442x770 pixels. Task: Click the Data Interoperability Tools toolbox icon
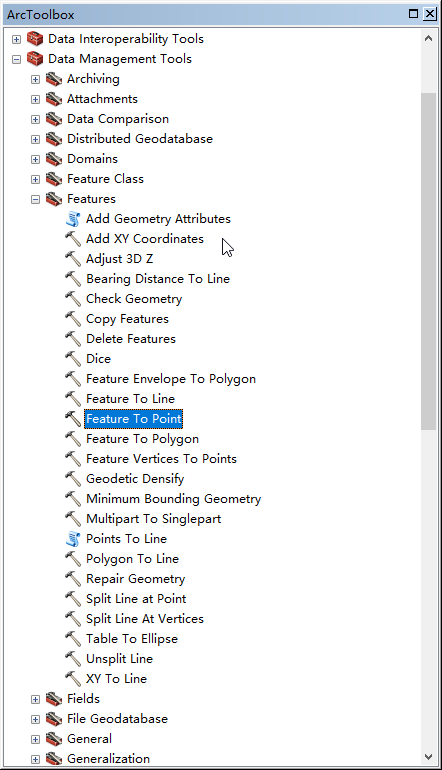[35, 38]
